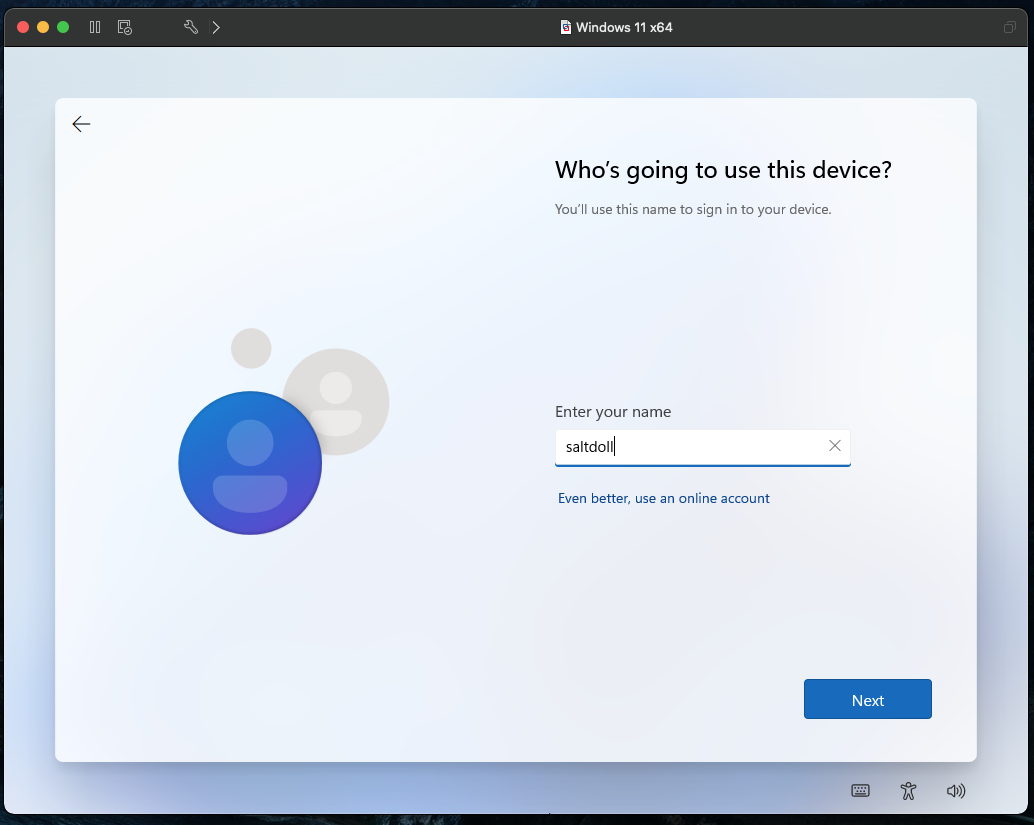1034x825 pixels.
Task: Minimize VM window with yellow button
Action: [43, 27]
